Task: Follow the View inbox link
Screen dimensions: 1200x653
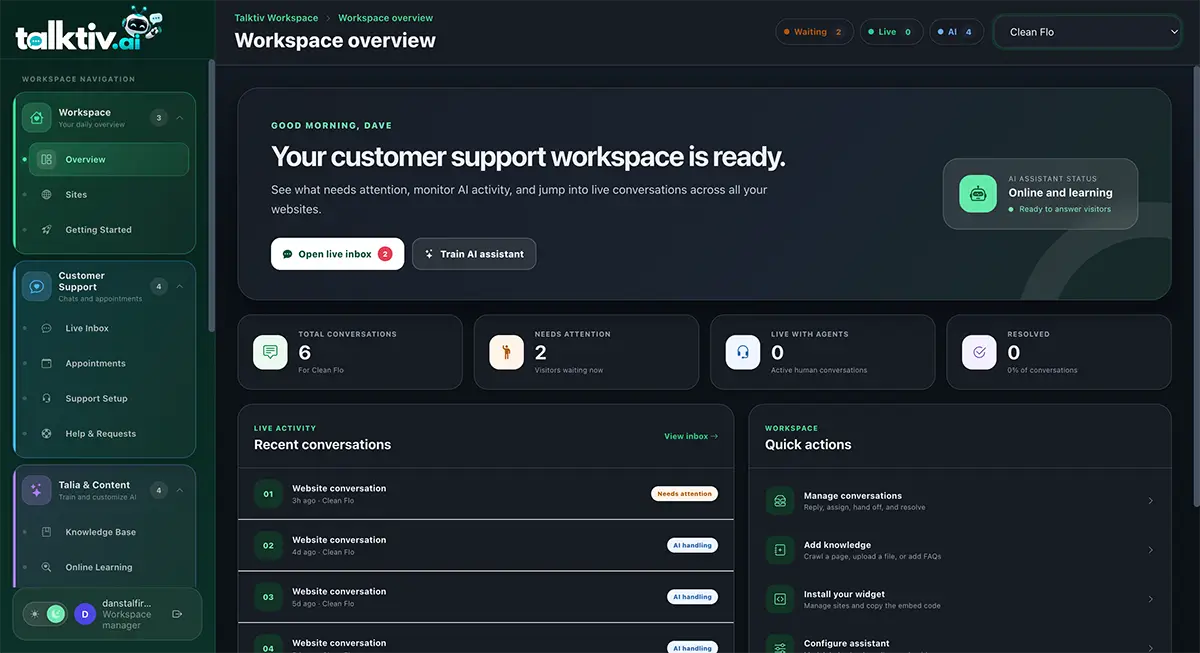Action: [x=691, y=436]
